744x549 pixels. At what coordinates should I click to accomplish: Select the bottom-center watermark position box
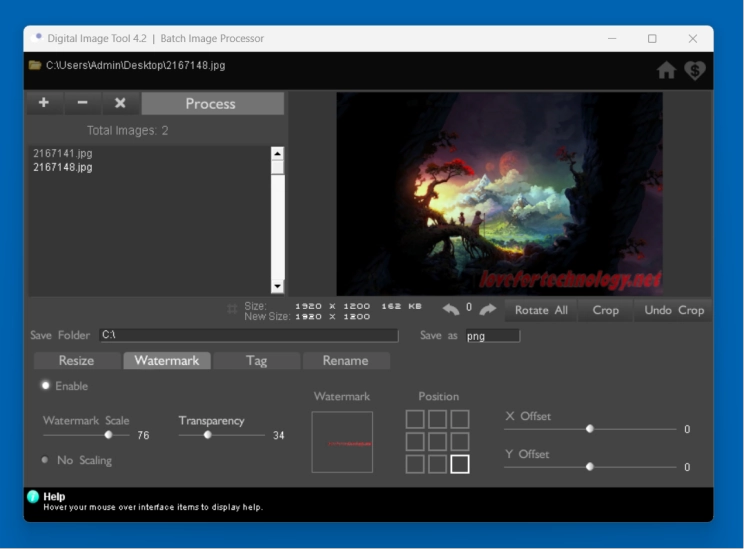pyautogui.click(x=437, y=464)
